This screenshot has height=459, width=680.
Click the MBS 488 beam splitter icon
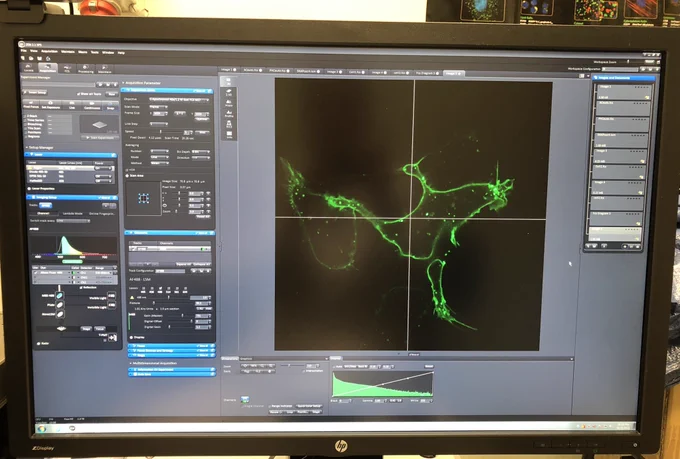[x=60, y=295]
